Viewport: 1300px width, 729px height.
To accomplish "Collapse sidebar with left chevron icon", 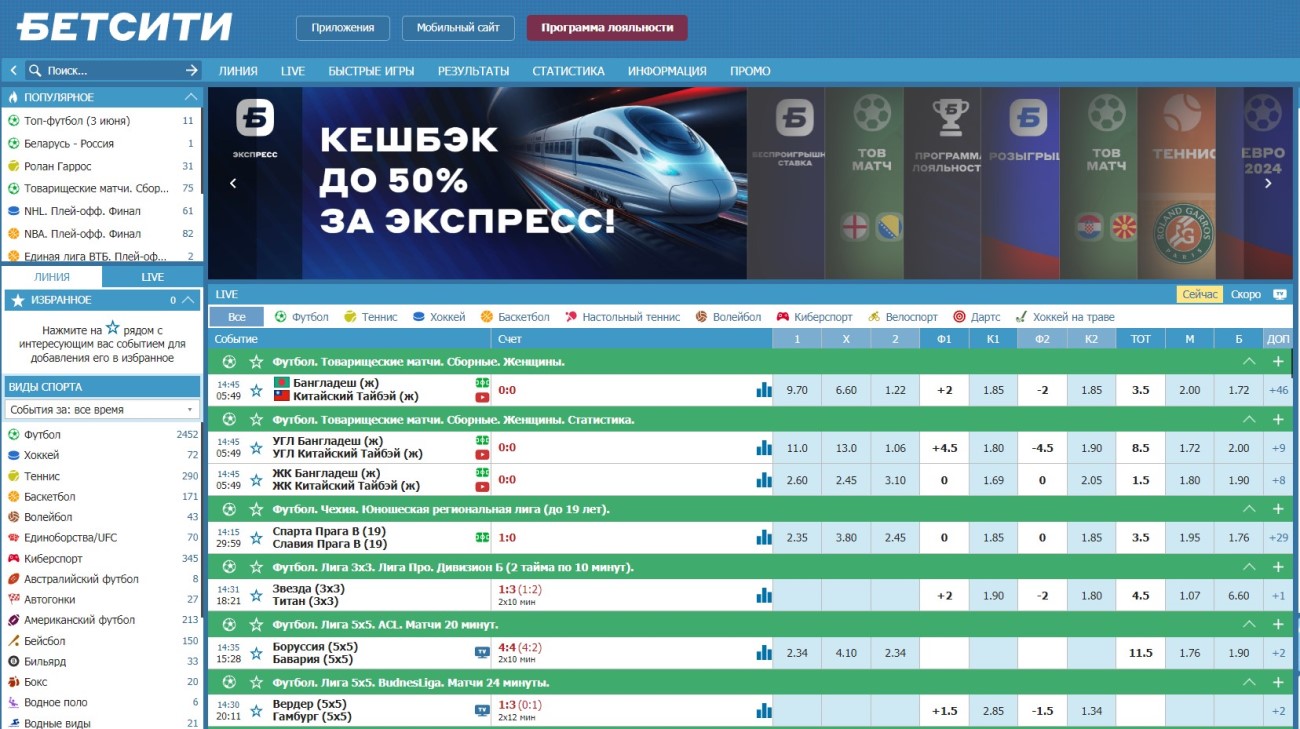I will [14, 70].
